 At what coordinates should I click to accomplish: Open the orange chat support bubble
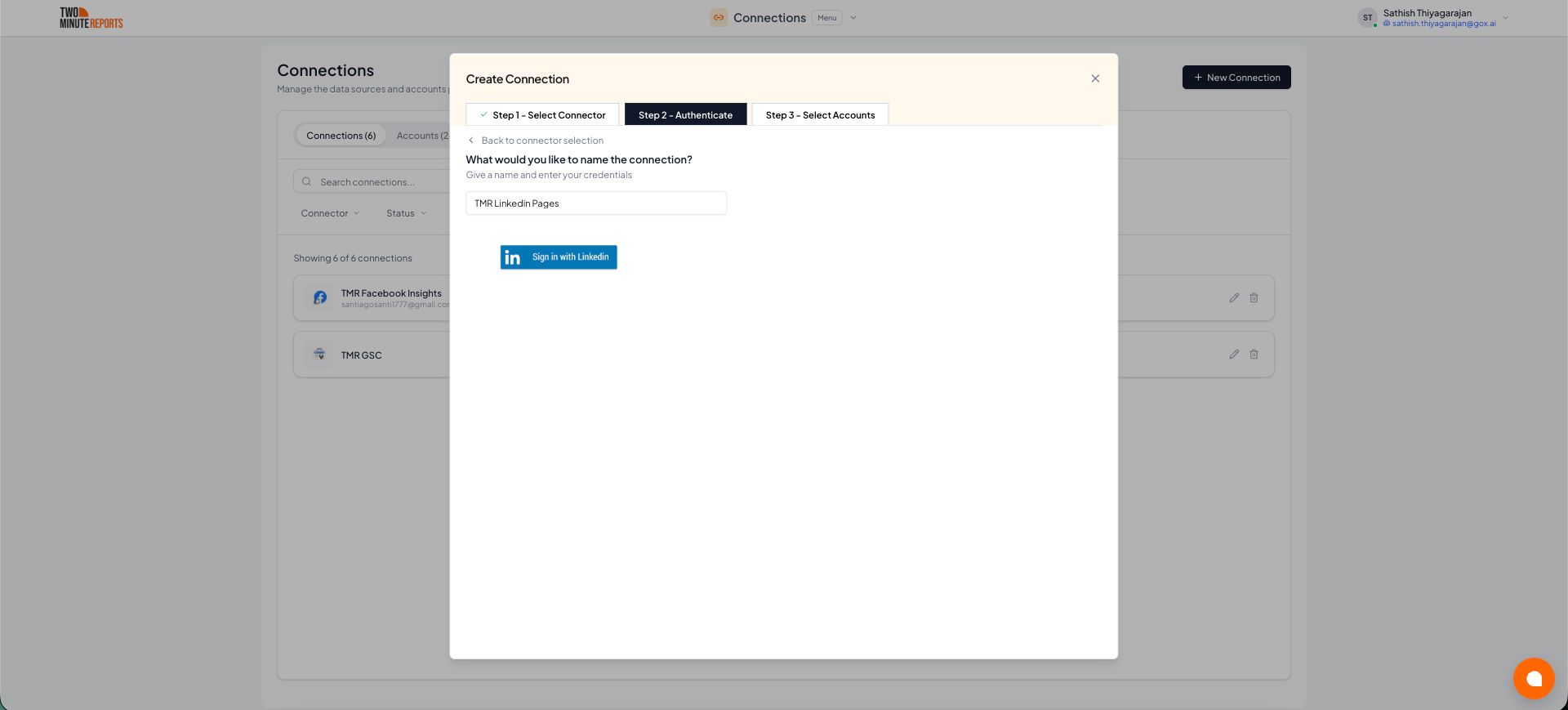click(1533, 678)
